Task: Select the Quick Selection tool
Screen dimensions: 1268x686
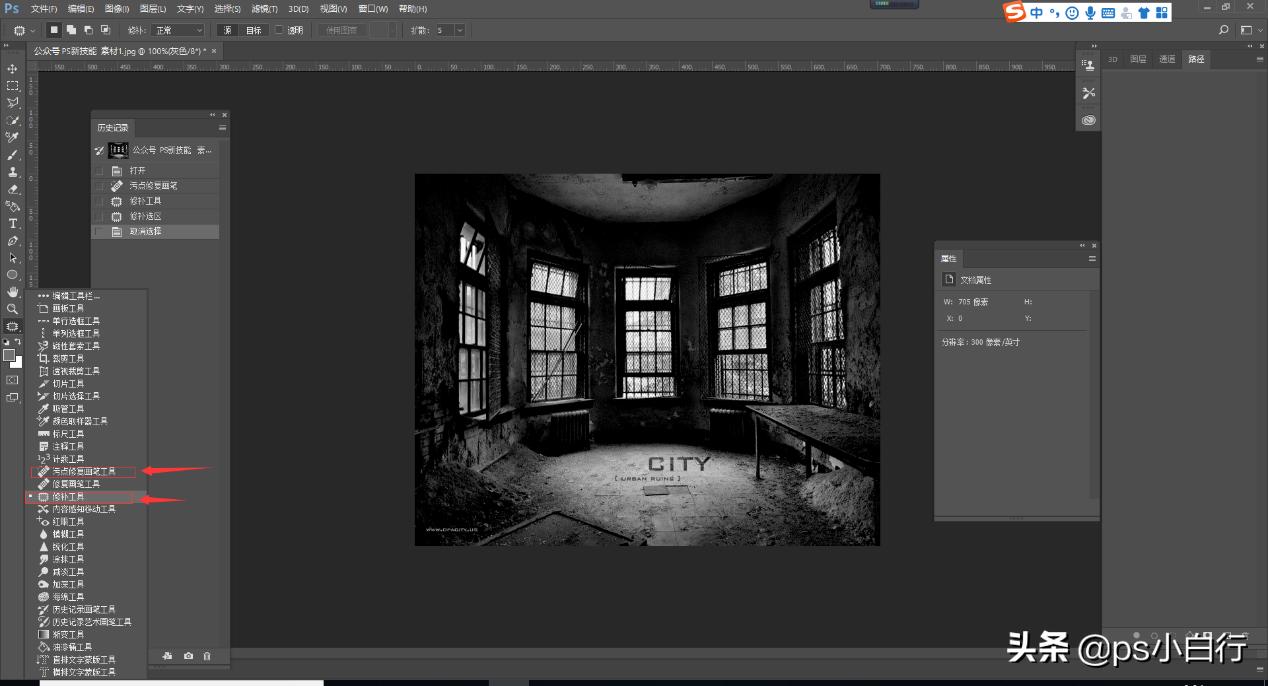Action: pos(13,120)
